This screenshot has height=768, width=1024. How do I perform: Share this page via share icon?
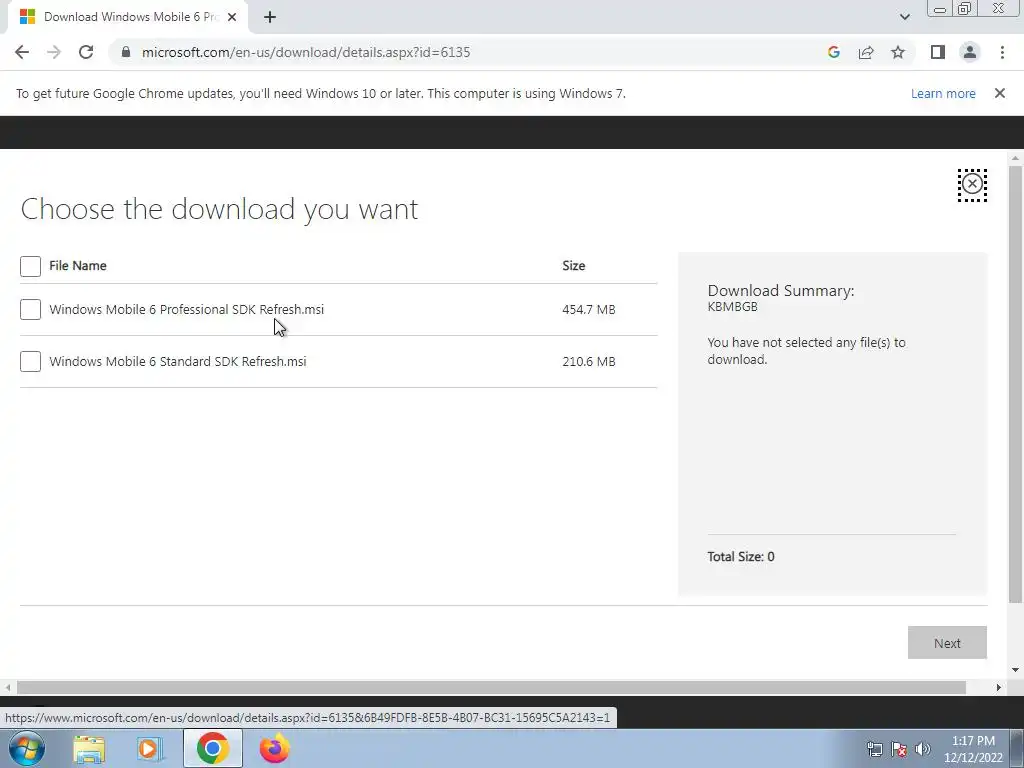(x=866, y=52)
